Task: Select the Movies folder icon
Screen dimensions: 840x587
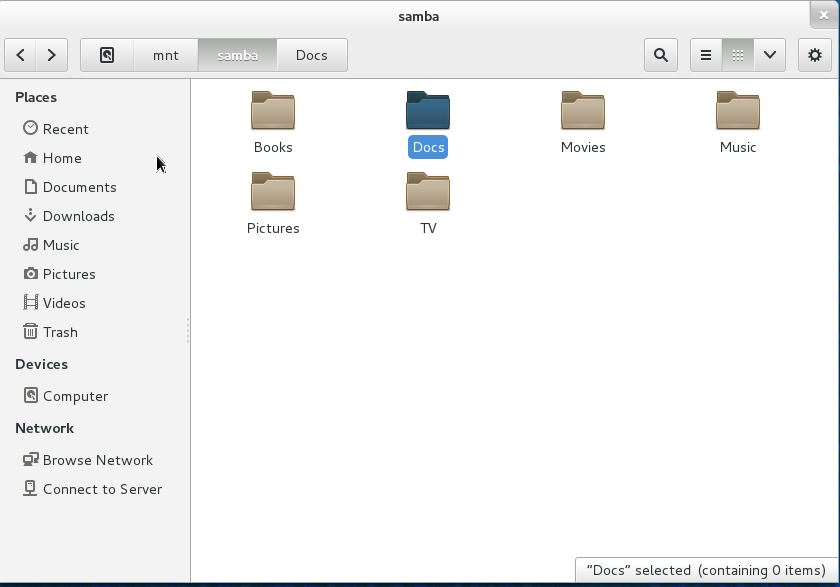Action: [x=583, y=110]
